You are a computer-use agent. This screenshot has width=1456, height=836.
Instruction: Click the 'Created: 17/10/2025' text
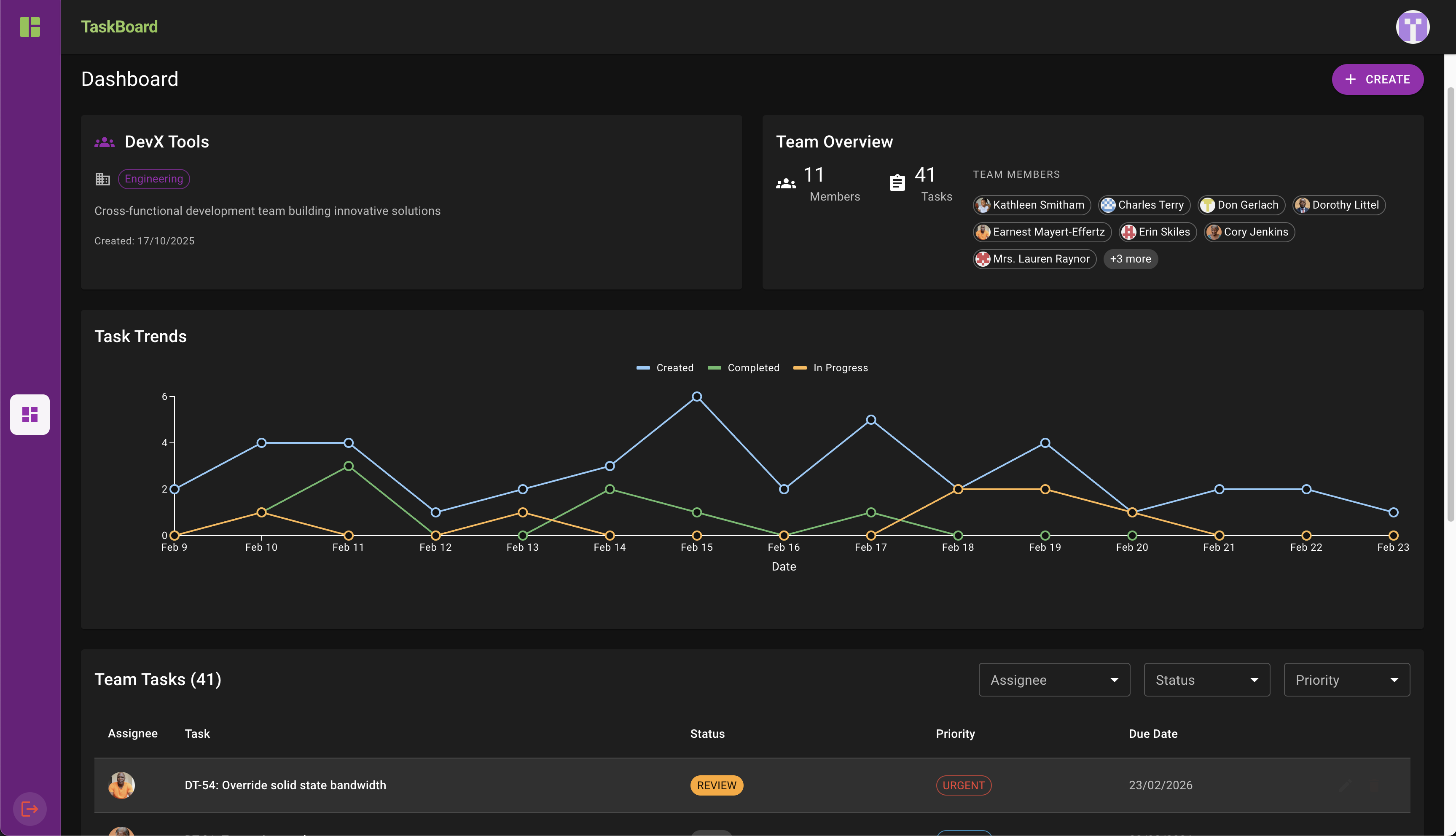tap(144, 241)
